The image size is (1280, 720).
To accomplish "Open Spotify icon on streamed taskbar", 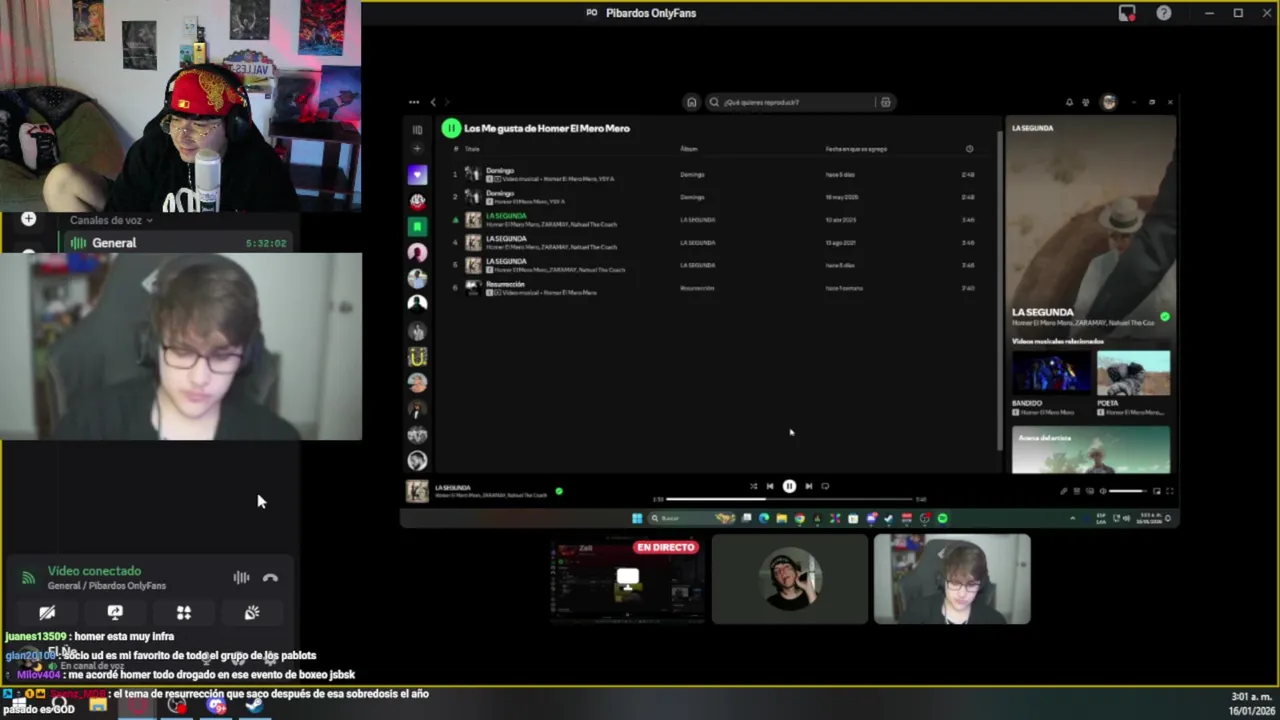I will pos(942,518).
